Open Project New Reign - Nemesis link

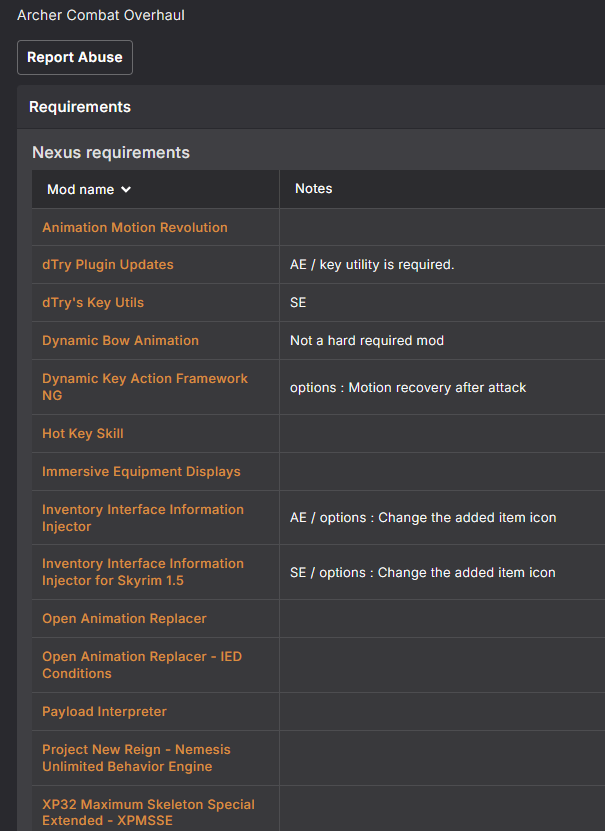pyautogui.click(x=136, y=758)
